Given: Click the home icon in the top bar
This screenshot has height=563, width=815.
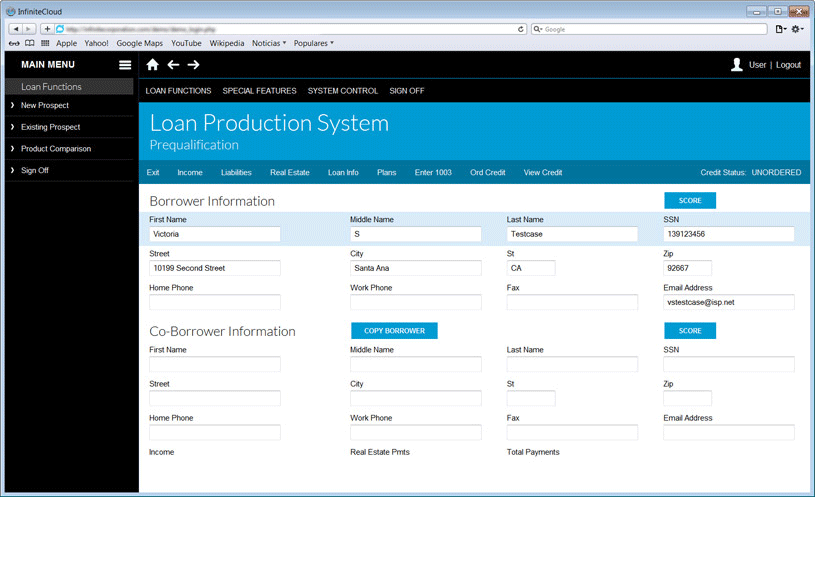Looking at the screenshot, I should pyautogui.click(x=153, y=65).
